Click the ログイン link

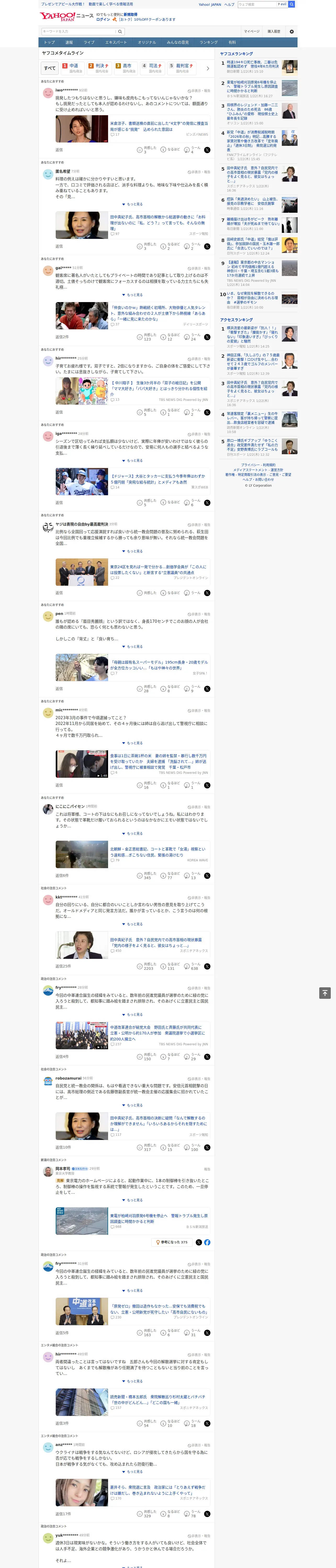pyautogui.click(x=103, y=20)
